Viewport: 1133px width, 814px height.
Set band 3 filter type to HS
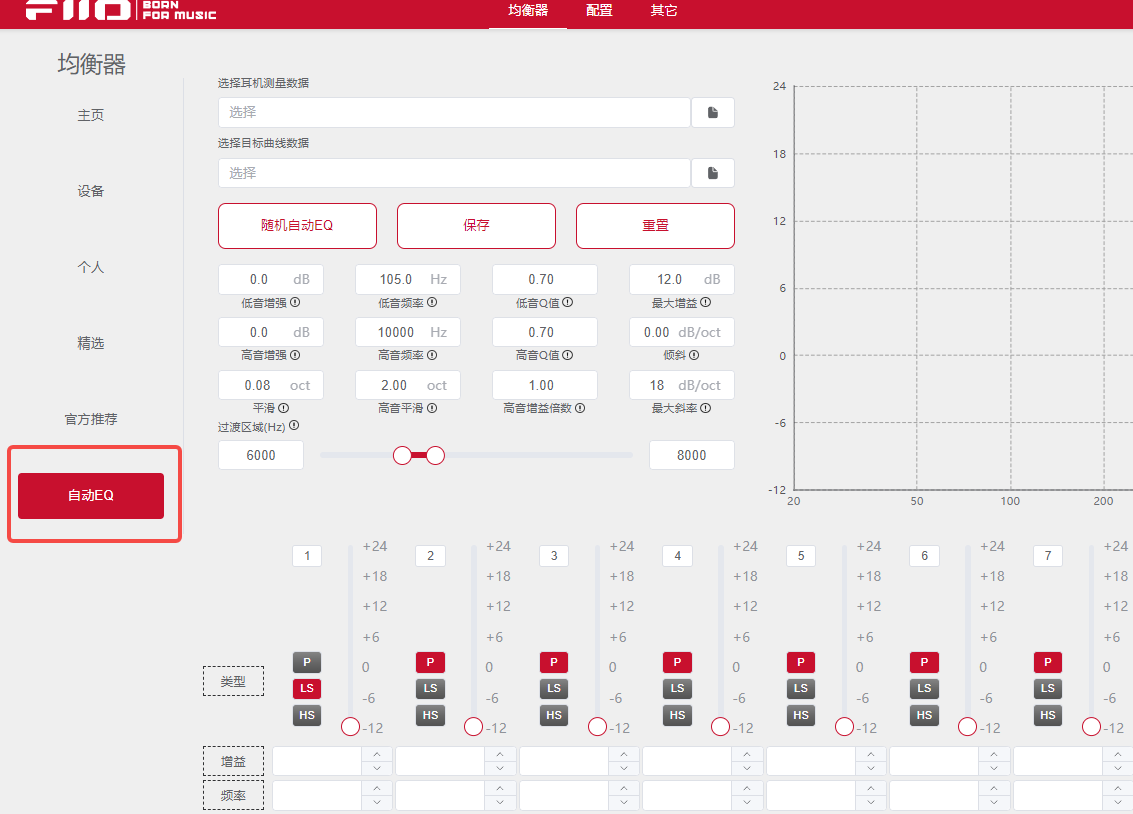554,715
